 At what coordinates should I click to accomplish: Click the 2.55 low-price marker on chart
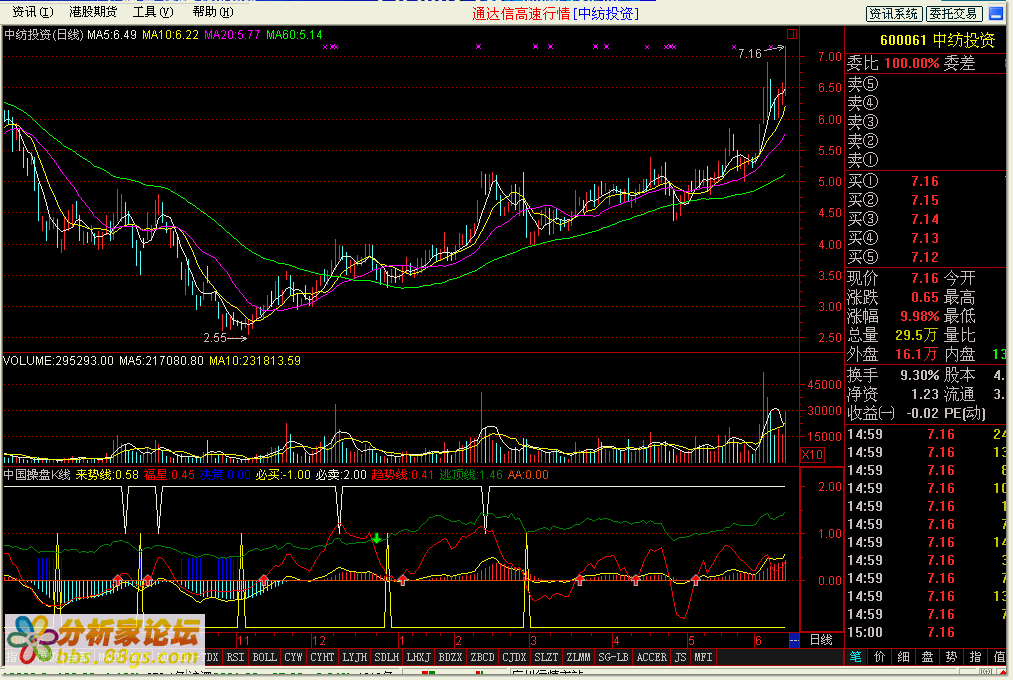pos(225,338)
